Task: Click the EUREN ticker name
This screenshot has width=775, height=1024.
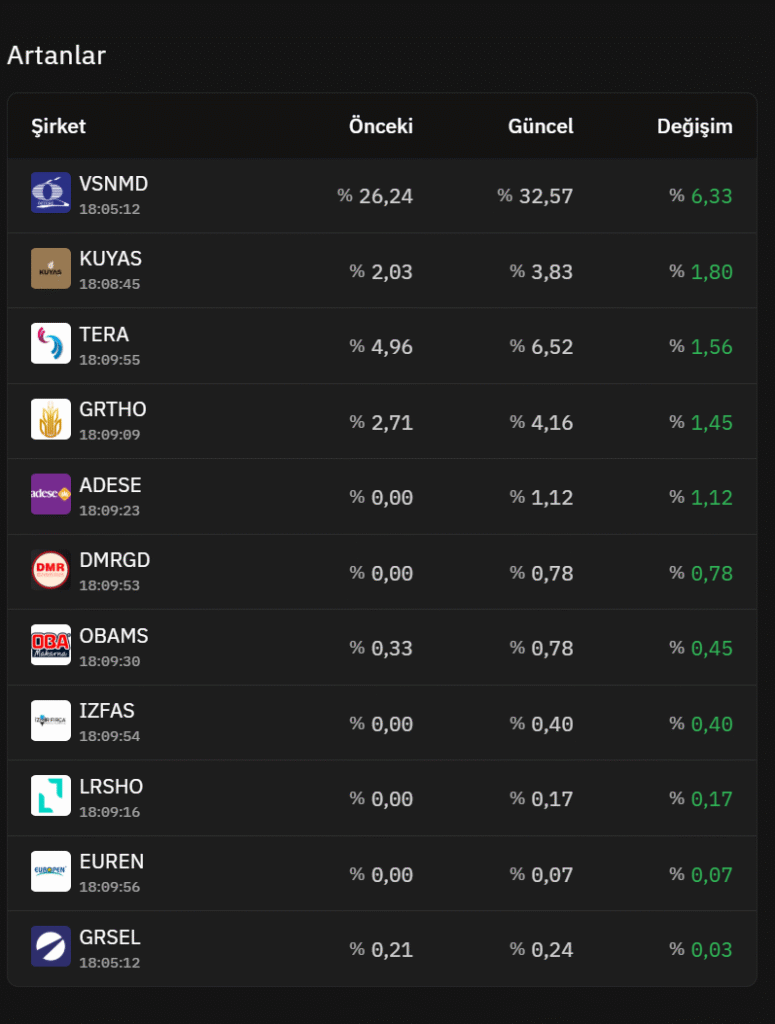Action: pyautogui.click(x=112, y=861)
